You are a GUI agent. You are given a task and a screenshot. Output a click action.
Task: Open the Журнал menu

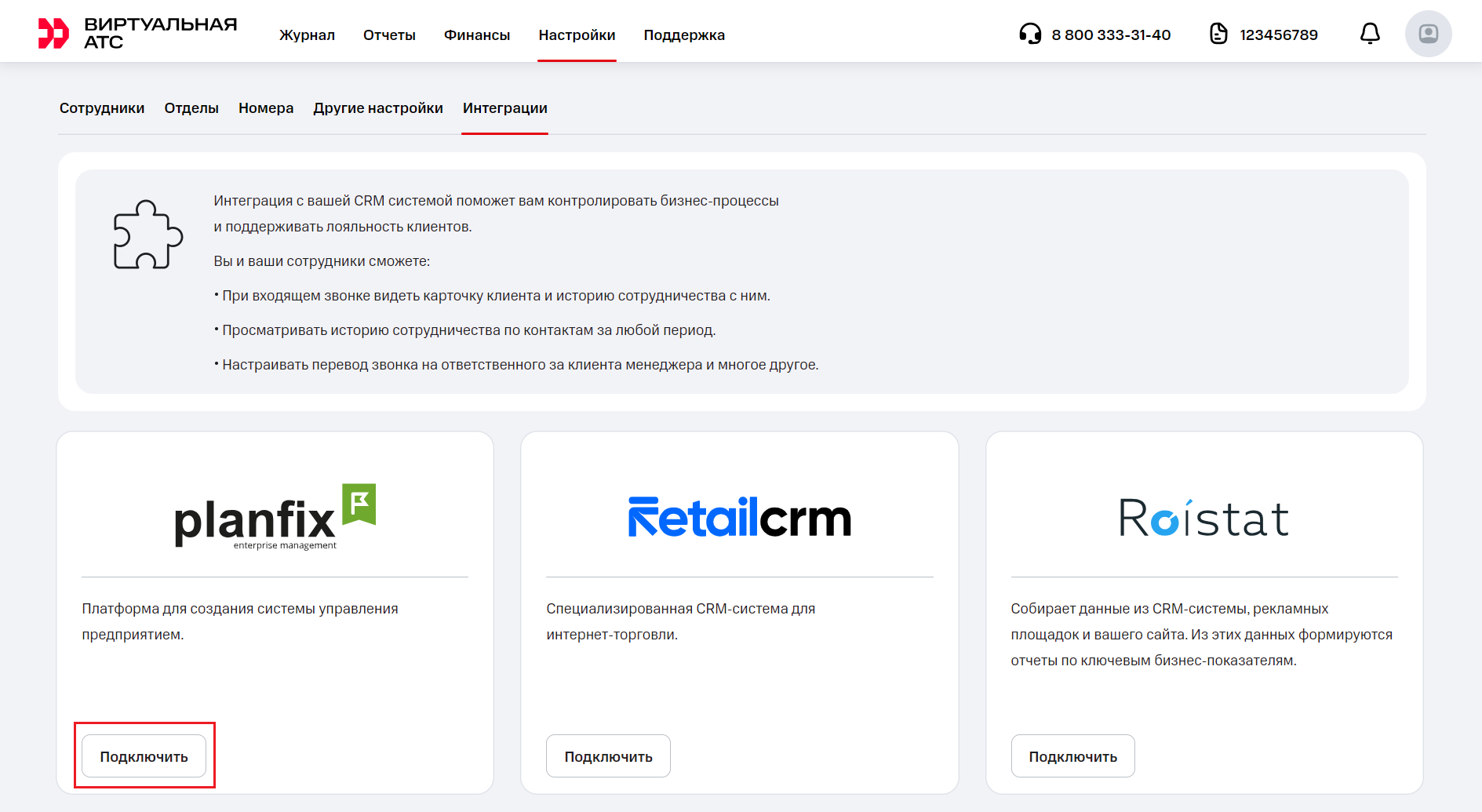307,35
